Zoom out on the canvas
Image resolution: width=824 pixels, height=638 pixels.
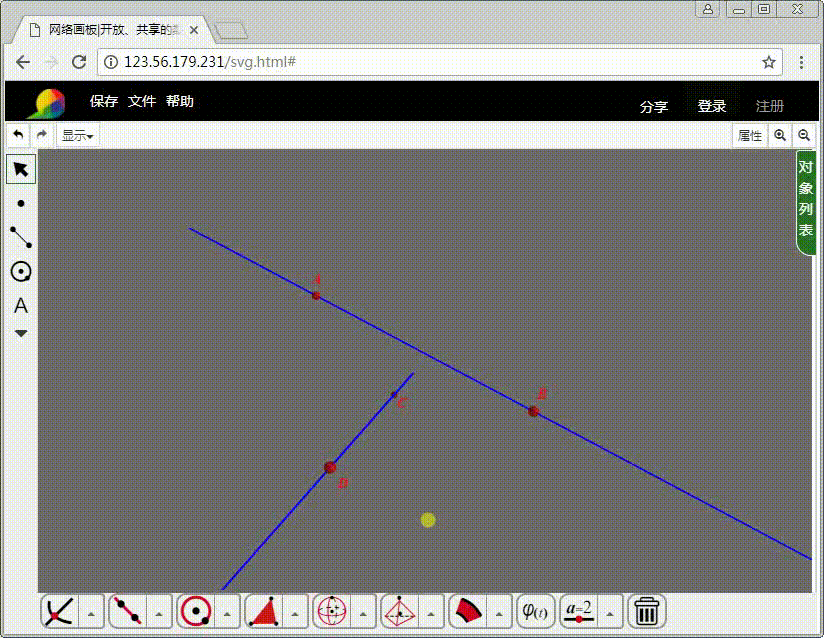[804, 136]
